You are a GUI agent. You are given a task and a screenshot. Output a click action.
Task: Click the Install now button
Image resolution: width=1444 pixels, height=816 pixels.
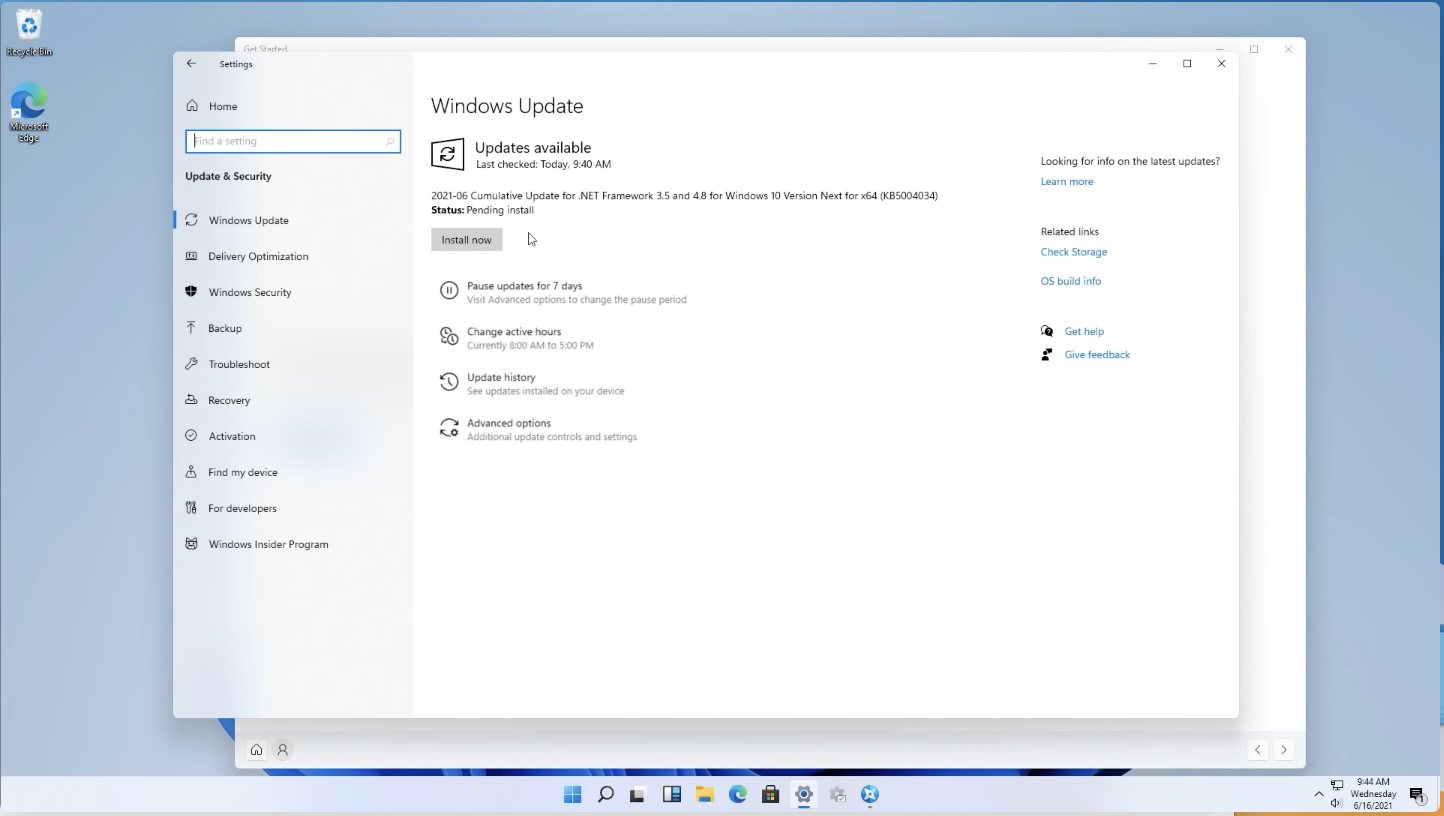pos(467,240)
